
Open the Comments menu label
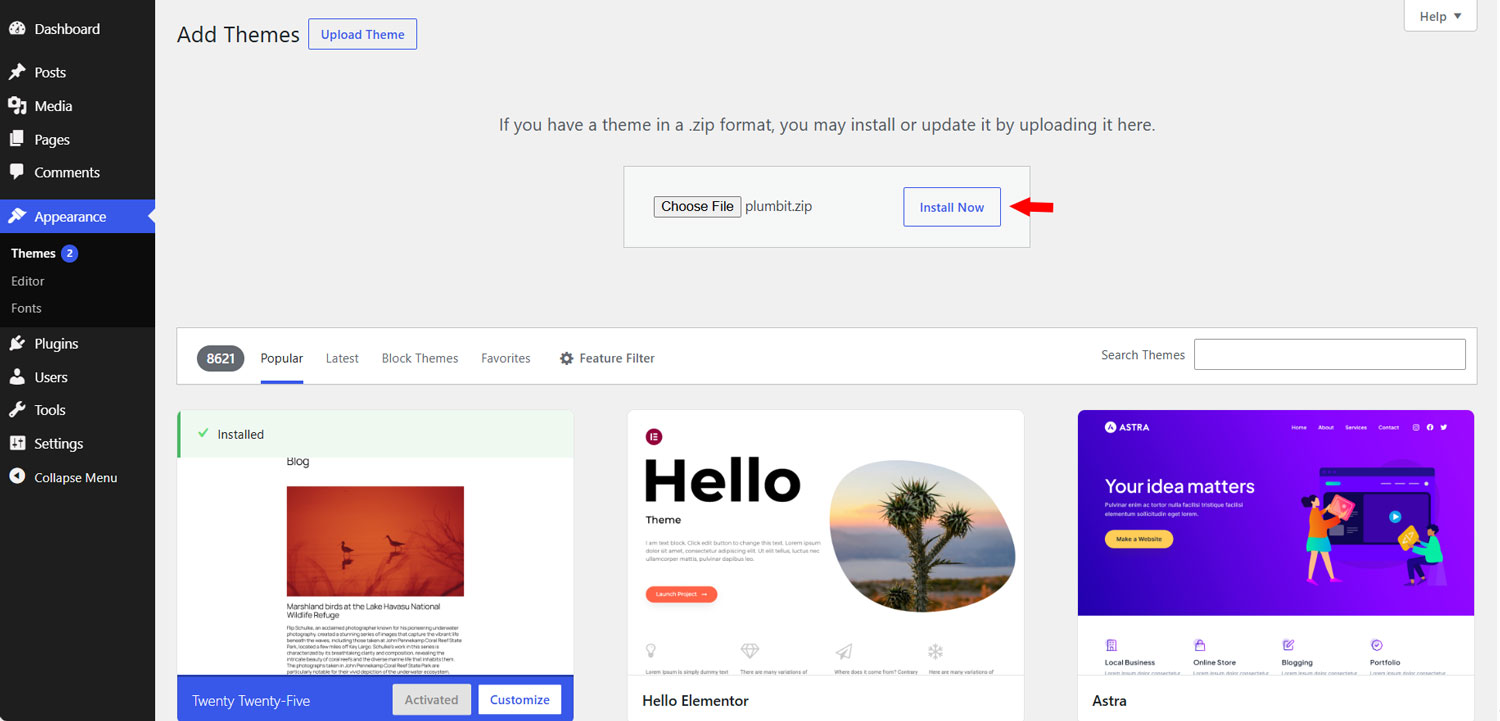[67, 172]
